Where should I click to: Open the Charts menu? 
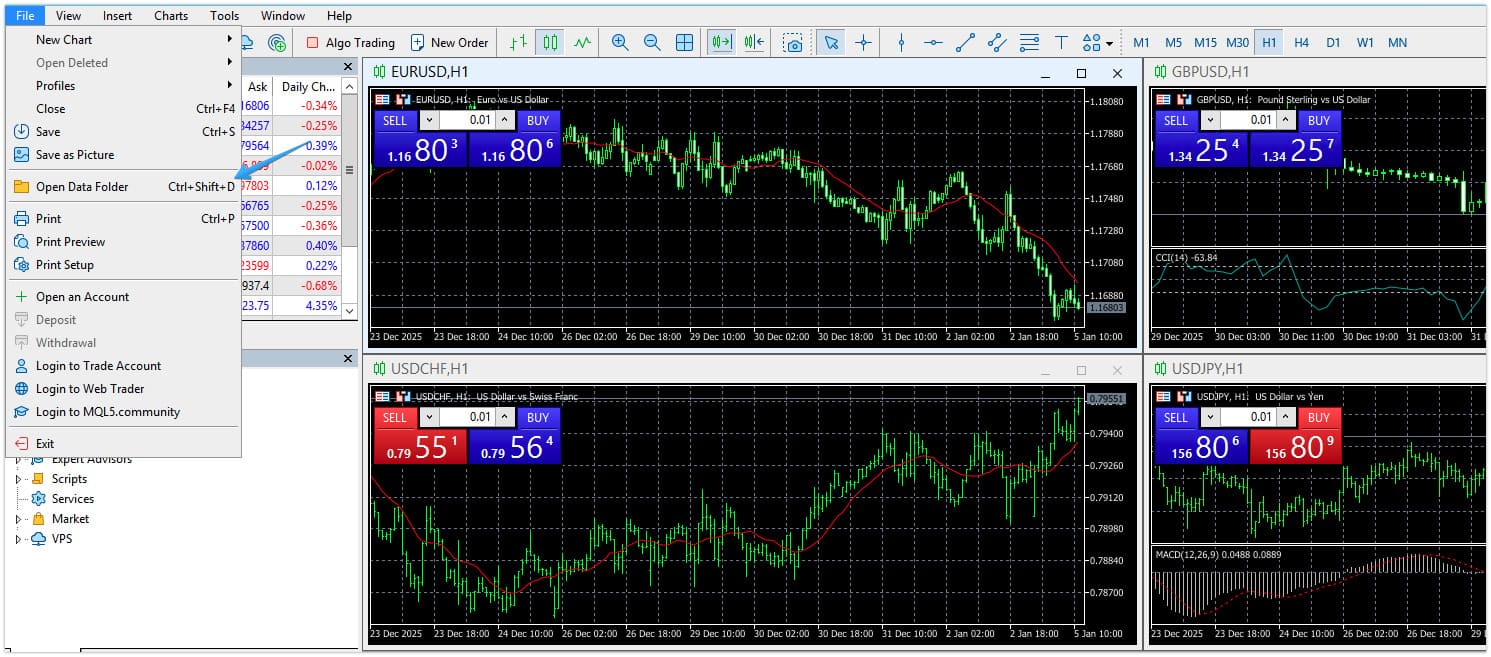[x=170, y=15]
